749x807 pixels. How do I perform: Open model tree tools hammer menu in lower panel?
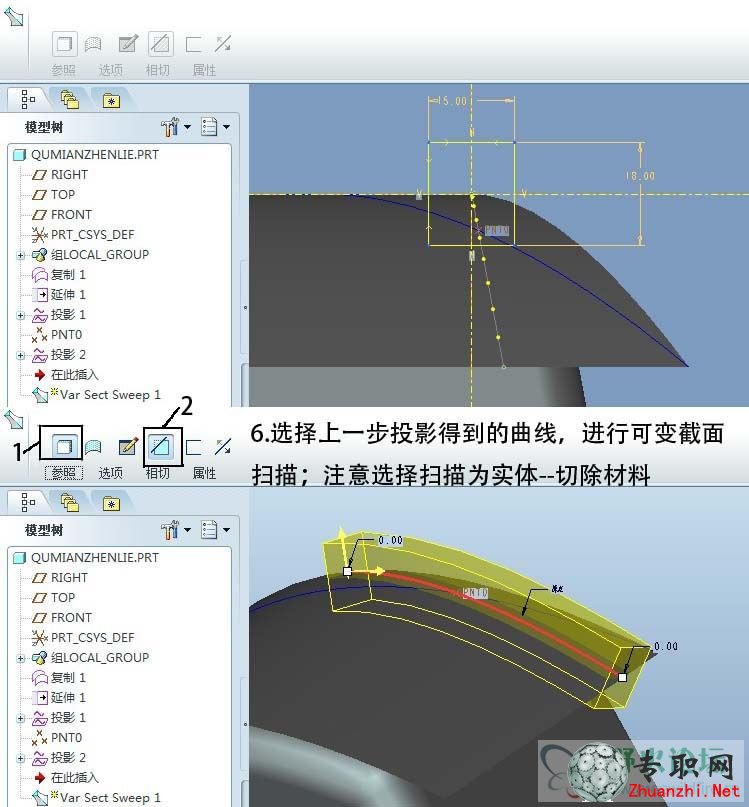[176, 530]
